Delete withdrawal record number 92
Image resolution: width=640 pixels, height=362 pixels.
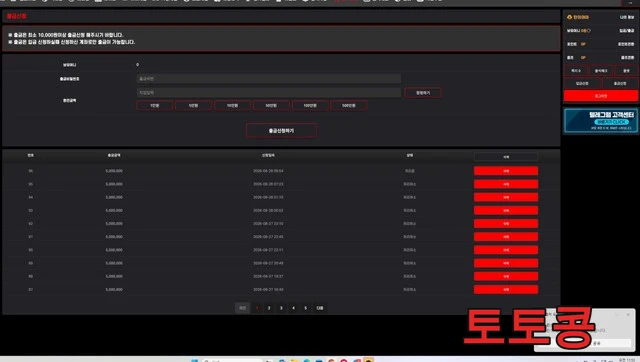[506, 224]
